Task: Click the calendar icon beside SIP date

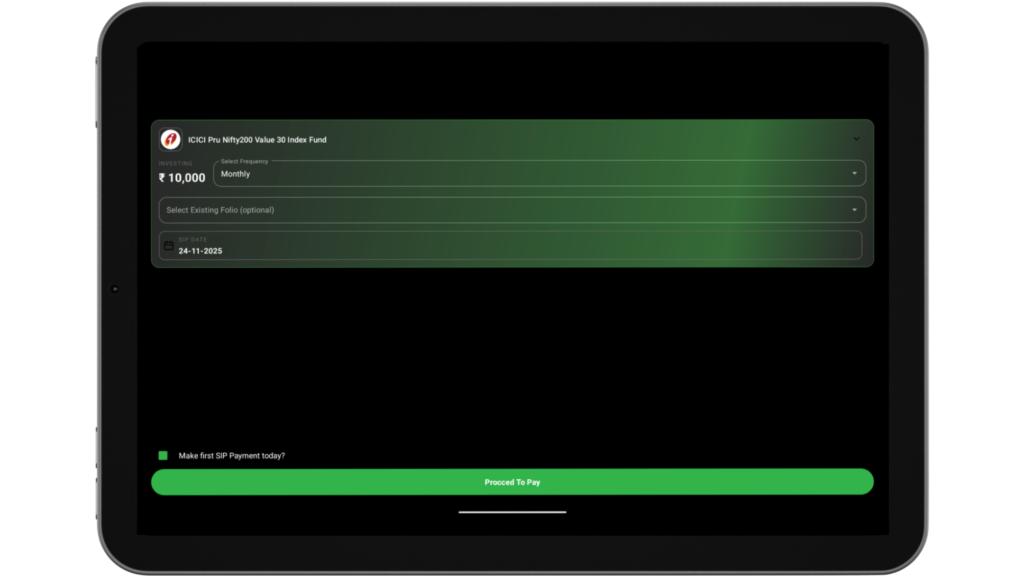Action: [x=169, y=246]
